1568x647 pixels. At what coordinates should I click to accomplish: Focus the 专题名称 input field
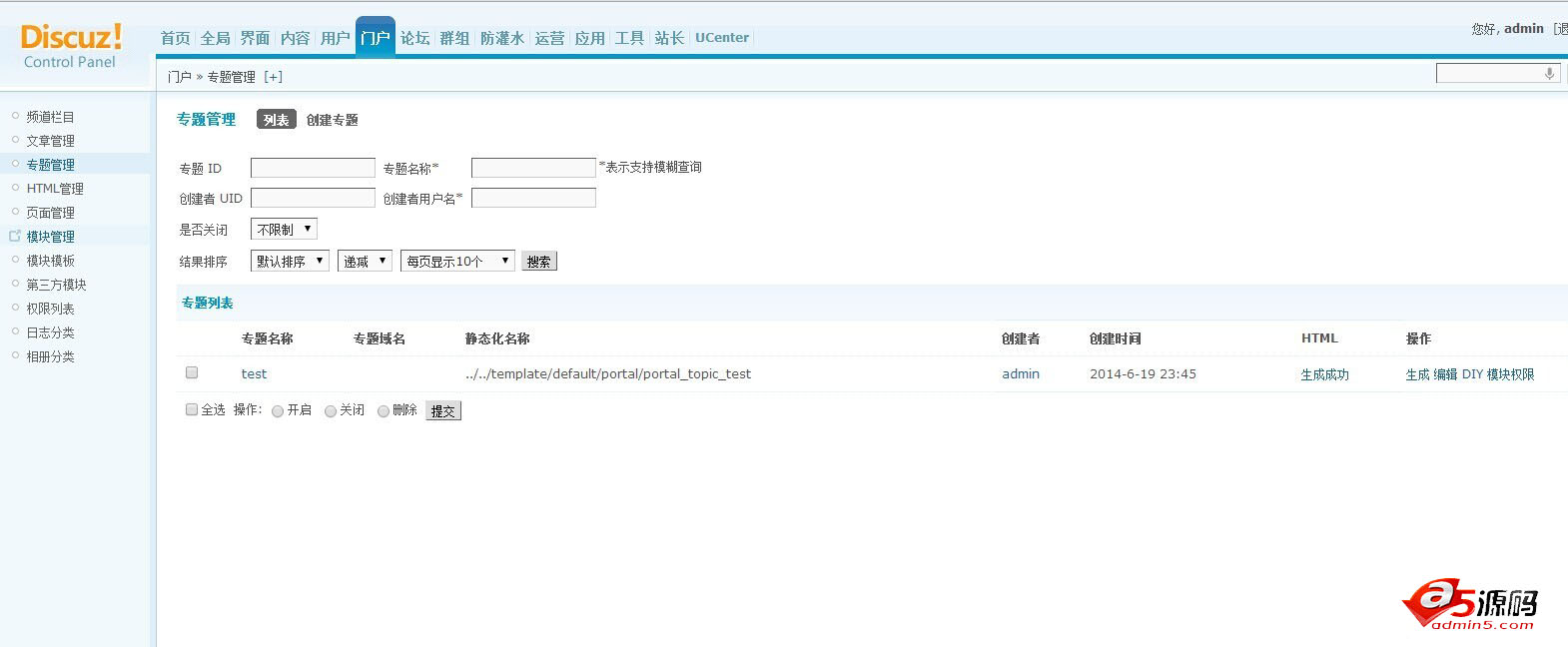coord(533,168)
